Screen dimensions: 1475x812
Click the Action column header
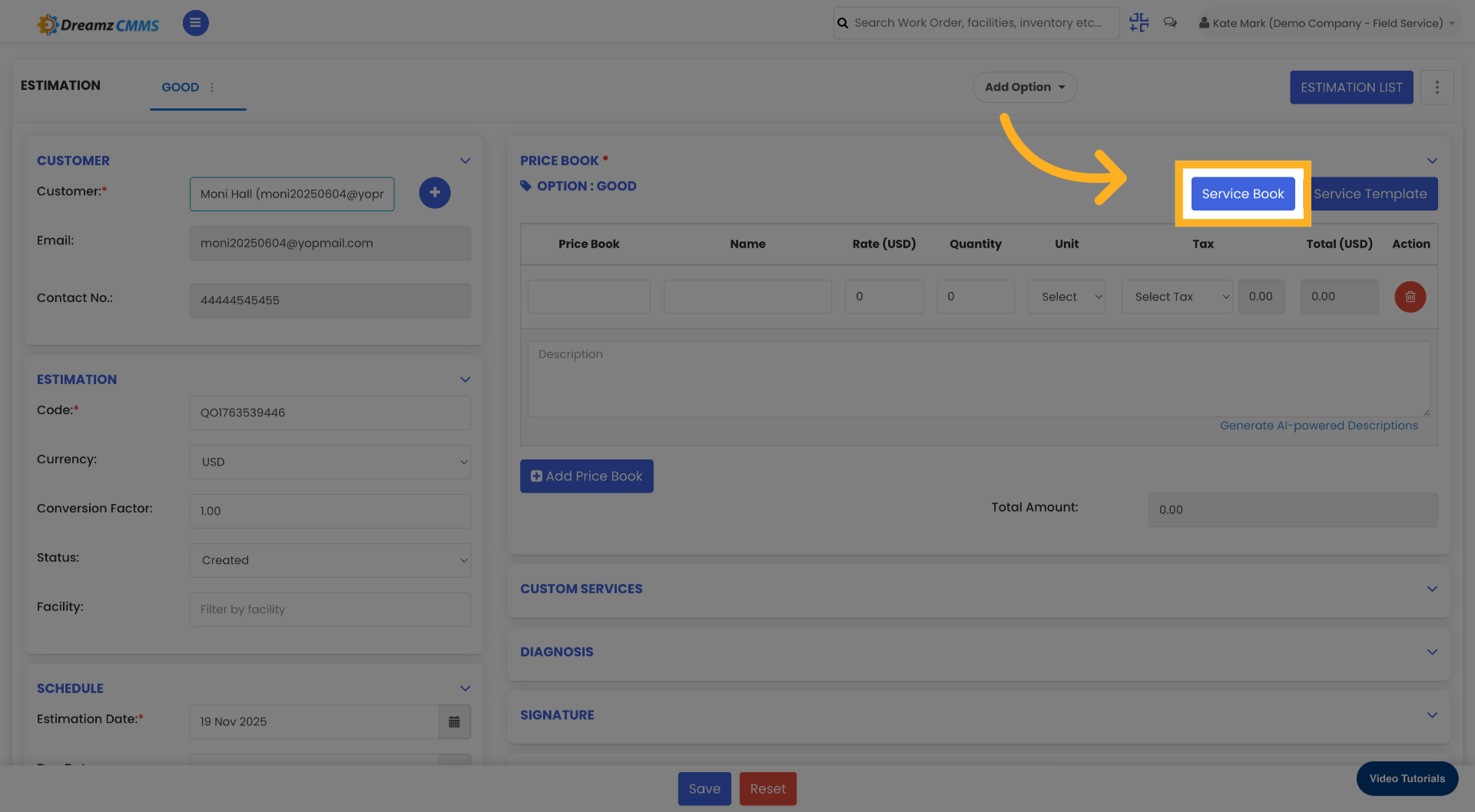[x=1411, y=244]
